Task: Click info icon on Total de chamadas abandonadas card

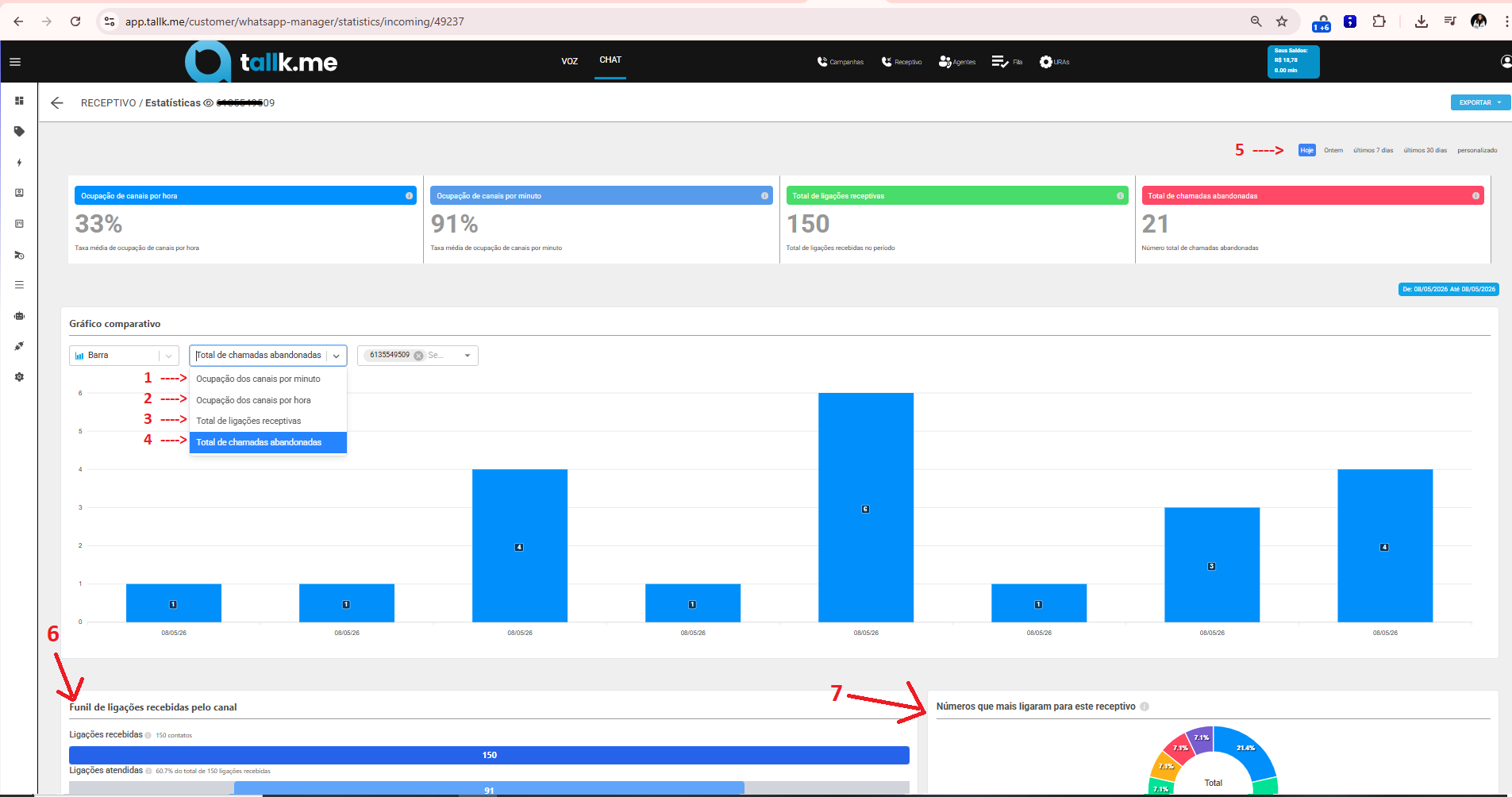Action: tap(1475, 195)
